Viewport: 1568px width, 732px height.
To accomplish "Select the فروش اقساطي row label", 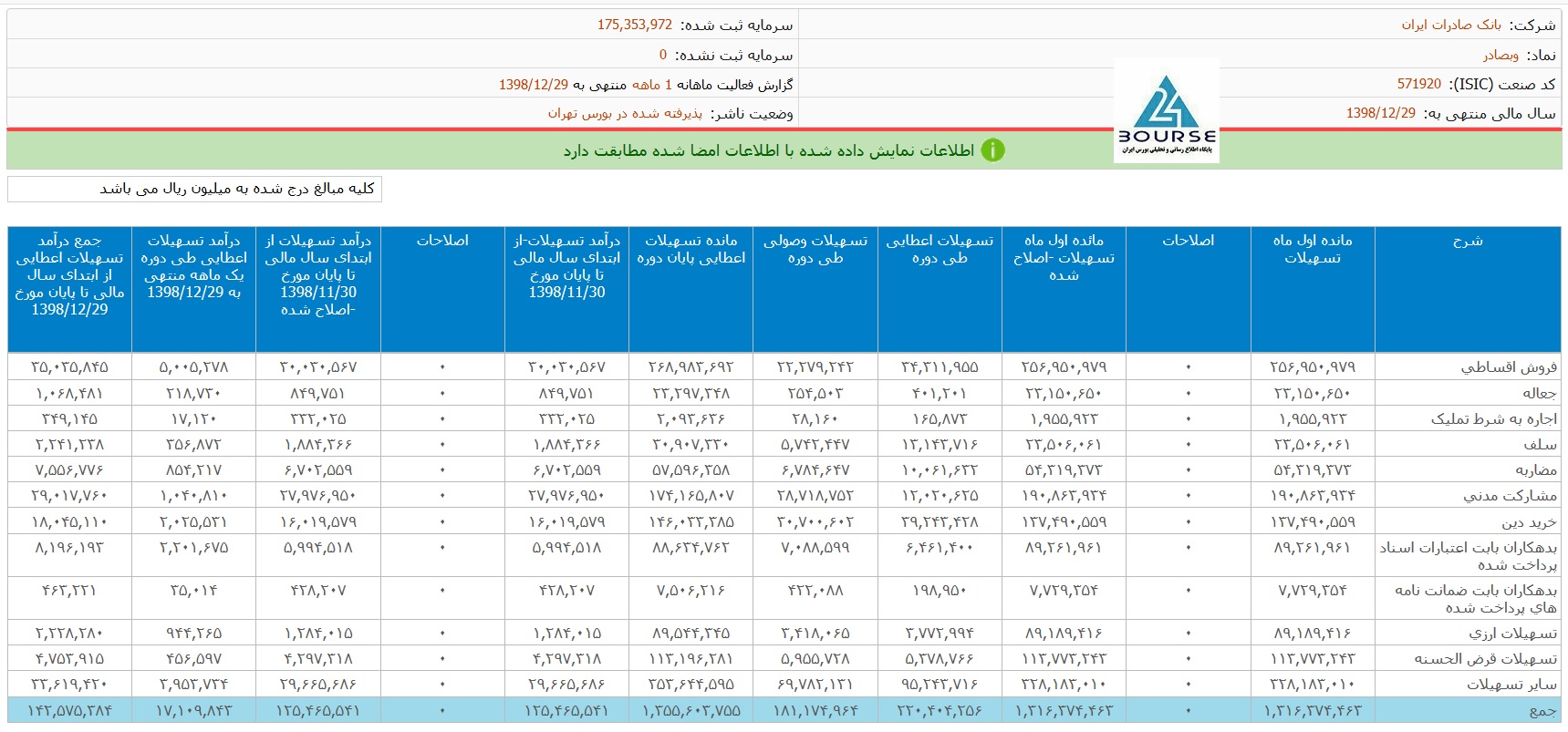I will coord(1509,367).
